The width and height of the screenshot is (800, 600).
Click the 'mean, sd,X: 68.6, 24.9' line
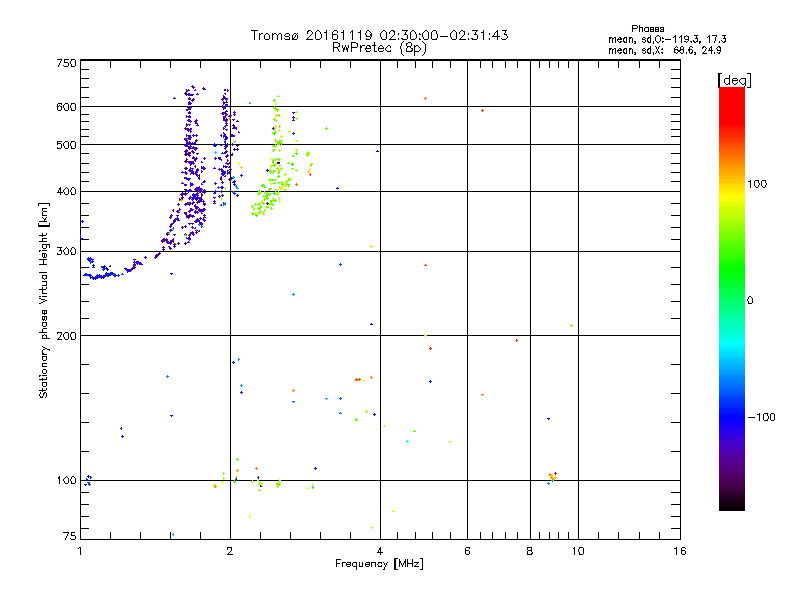(x=664, y=50)
